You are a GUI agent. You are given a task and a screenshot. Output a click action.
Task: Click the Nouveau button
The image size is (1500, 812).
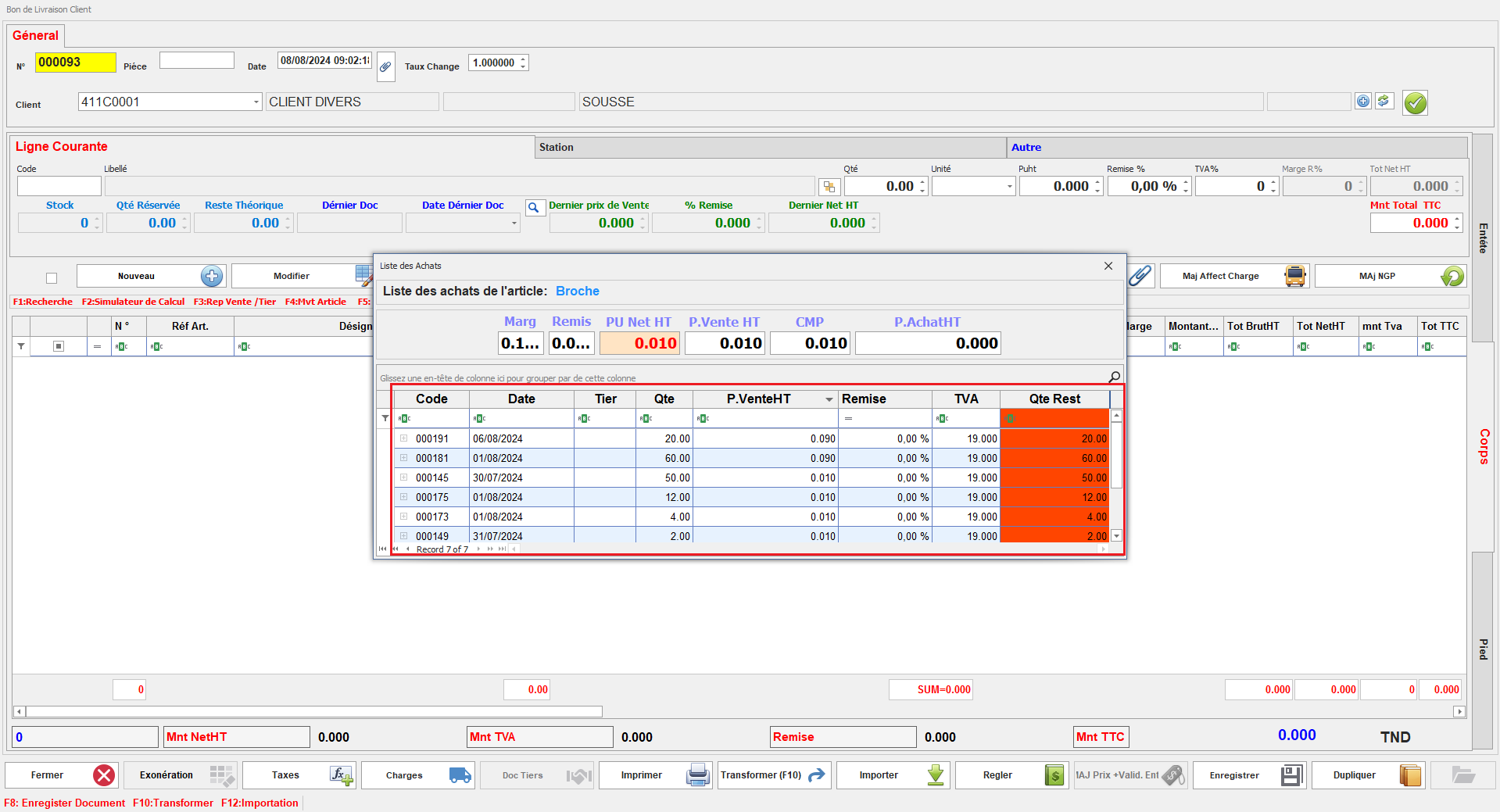click(x=151, y=276)
